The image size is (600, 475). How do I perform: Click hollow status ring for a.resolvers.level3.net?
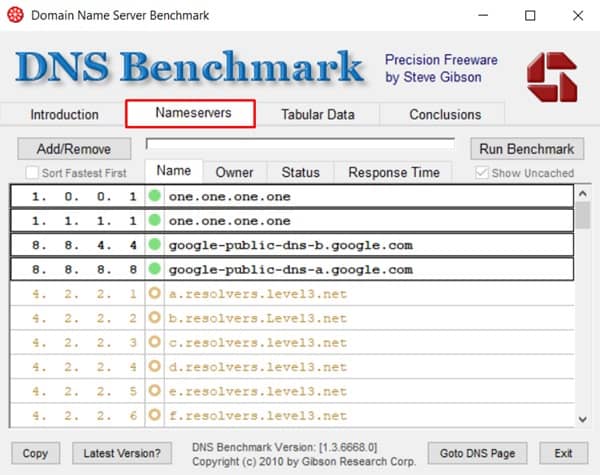155,293
